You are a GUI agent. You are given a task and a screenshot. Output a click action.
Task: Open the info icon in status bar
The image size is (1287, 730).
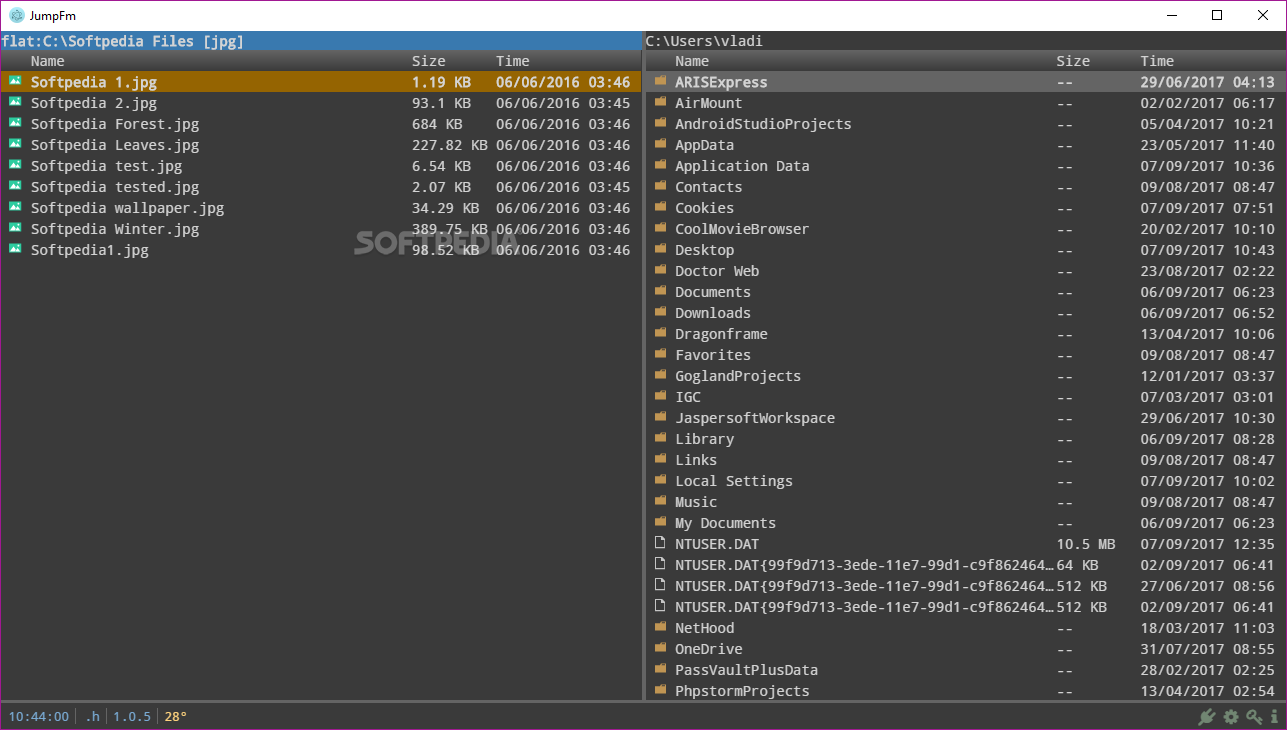[1274, 717]
